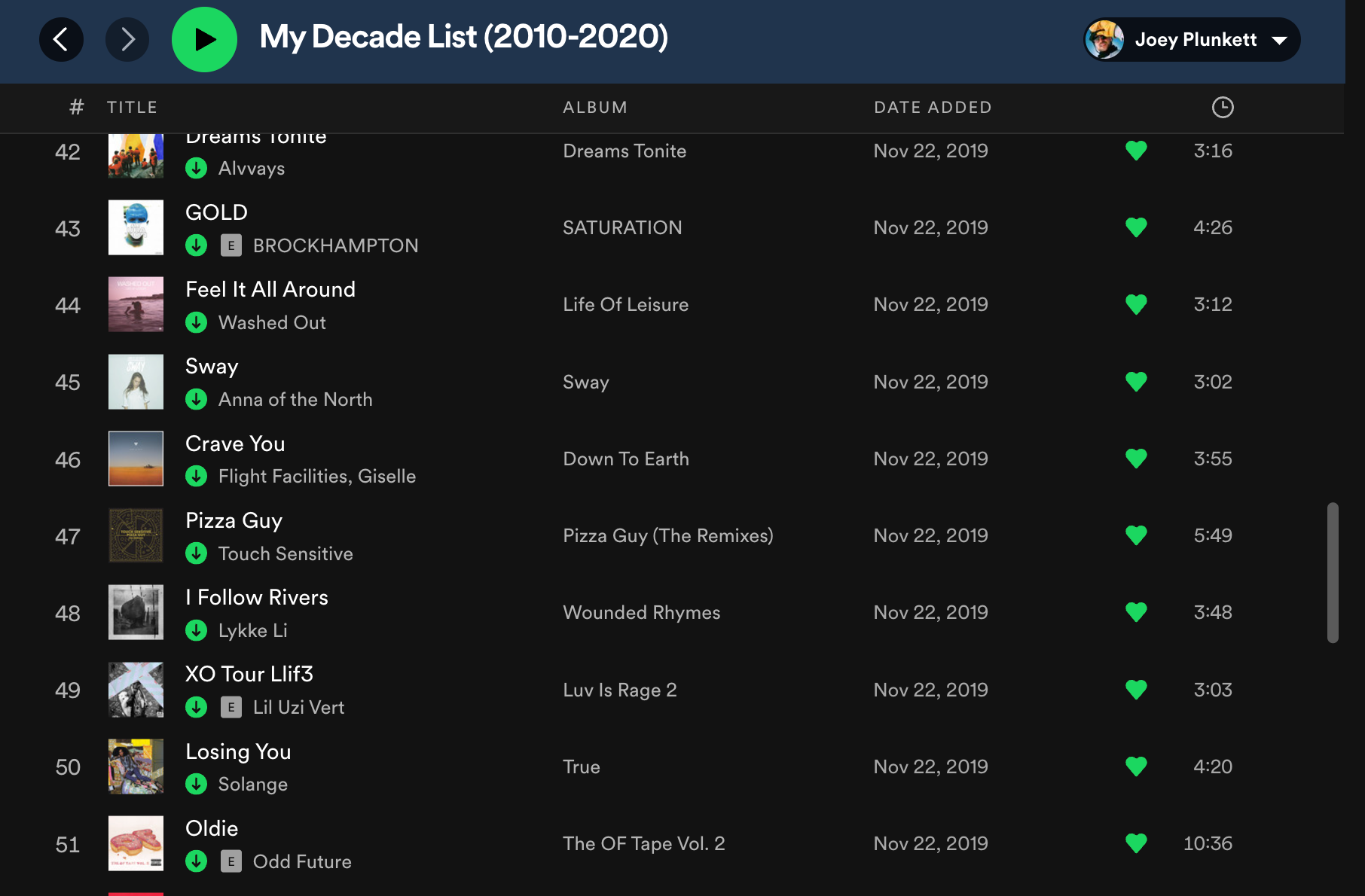This screenshot has height=896, width=1365.
Task: Open the Joey Plunkett account dropdown arrow
Action: click(x=1279, y=40)
